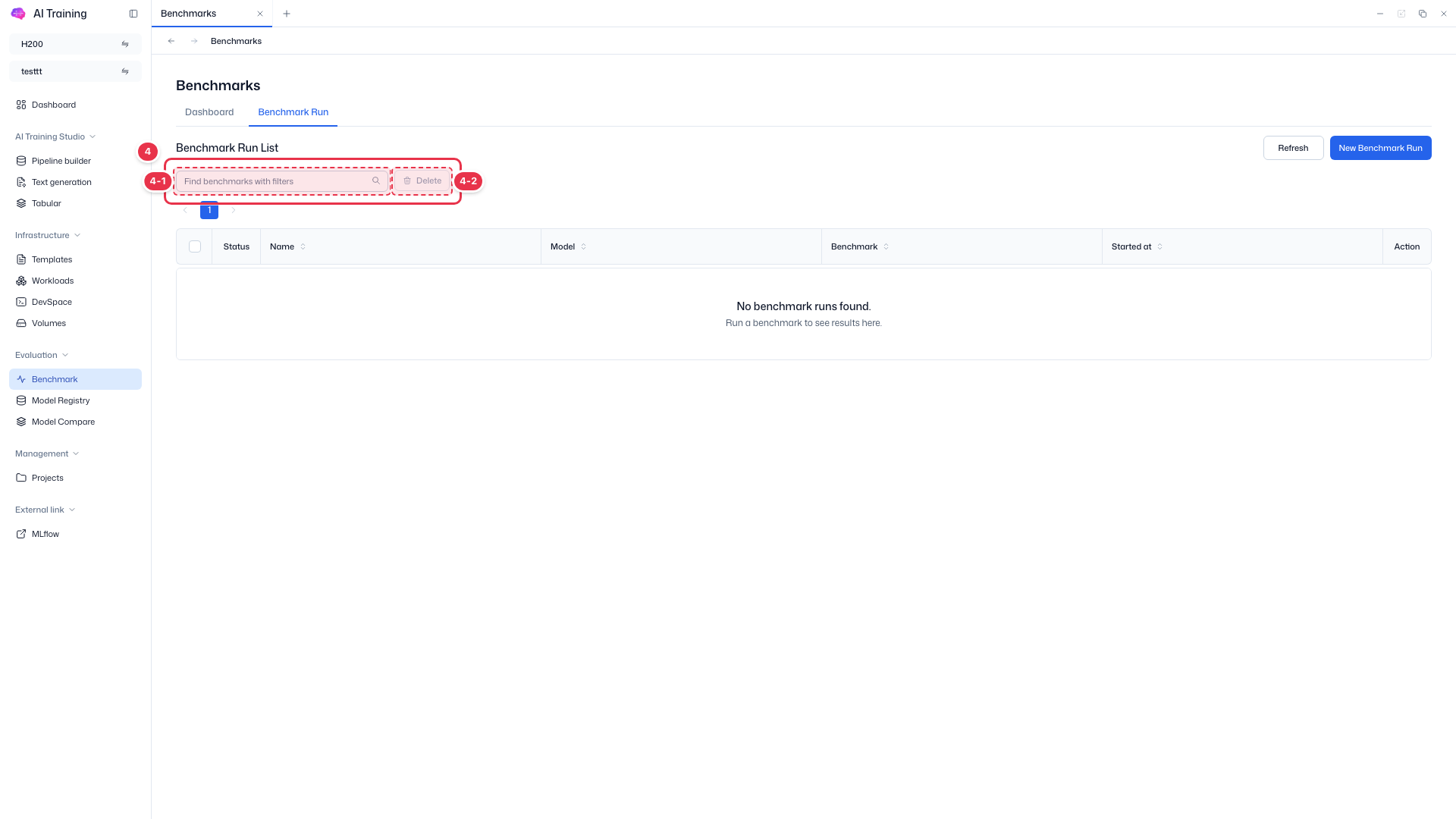Click the Tabular layers icon
This screenshot has height=819, width=1456.
point(21,203)
